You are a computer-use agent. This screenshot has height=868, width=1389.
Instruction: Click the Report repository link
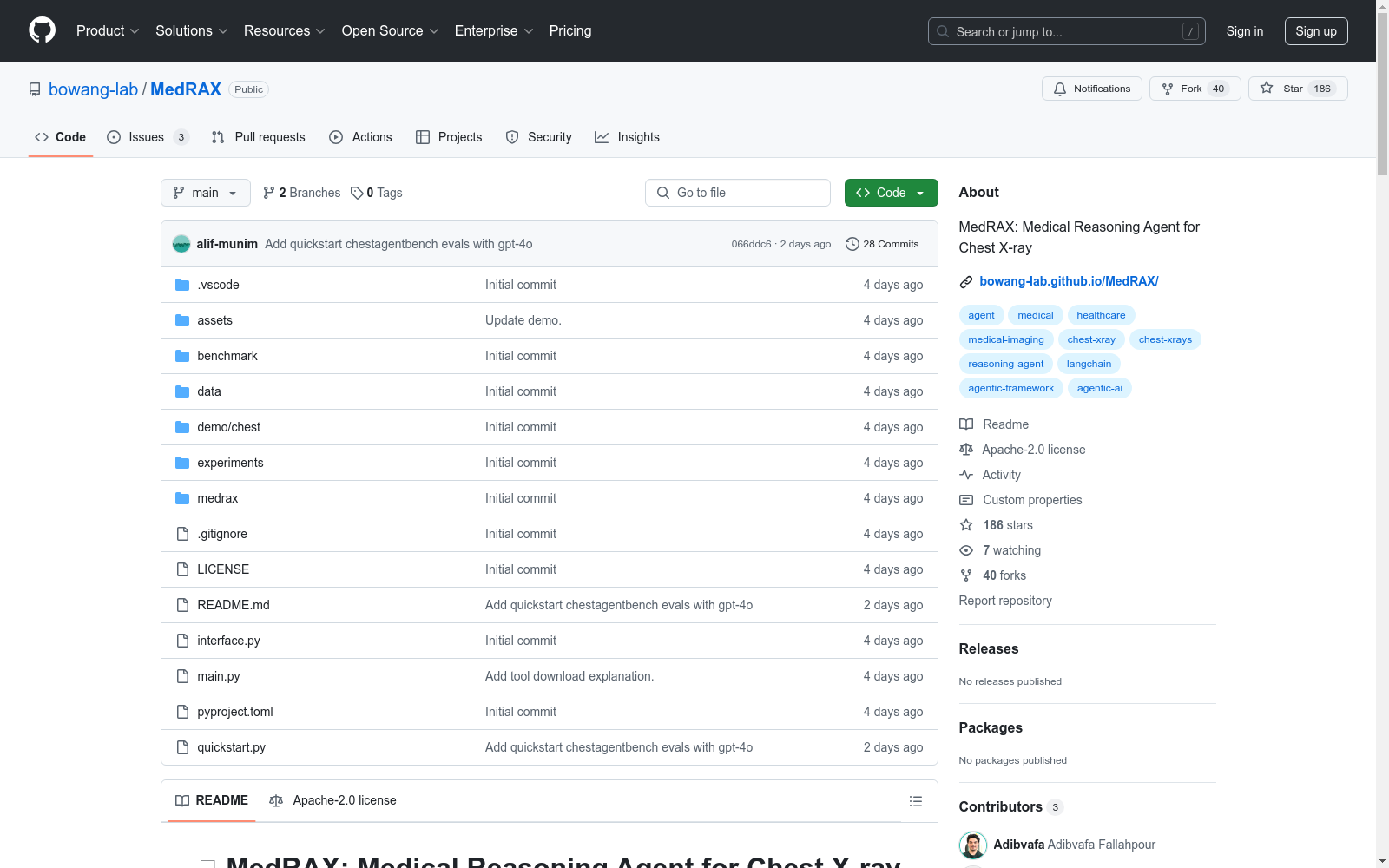(1005, 601)
